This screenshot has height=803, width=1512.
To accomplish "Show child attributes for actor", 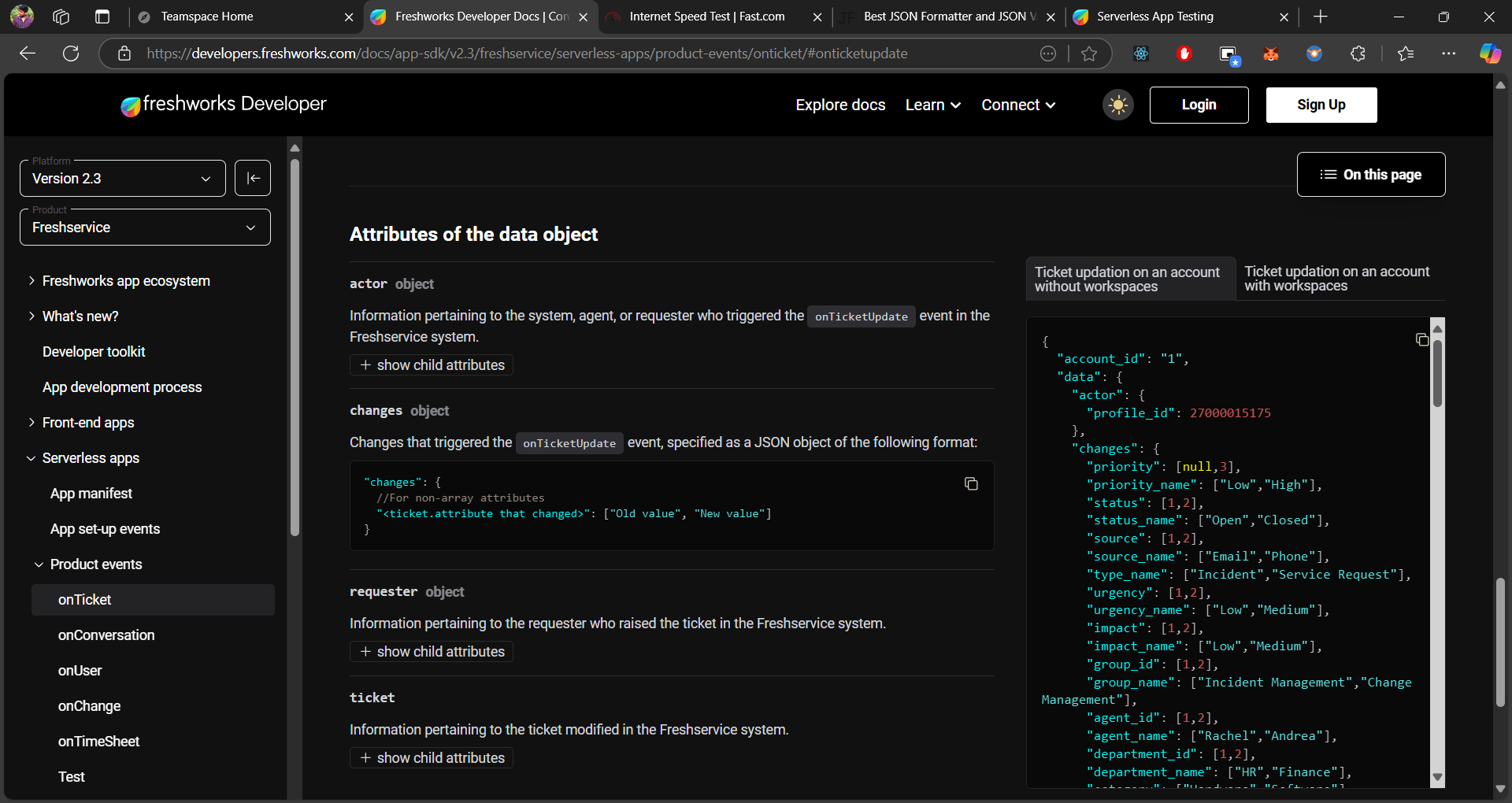I will click(432, 364).
